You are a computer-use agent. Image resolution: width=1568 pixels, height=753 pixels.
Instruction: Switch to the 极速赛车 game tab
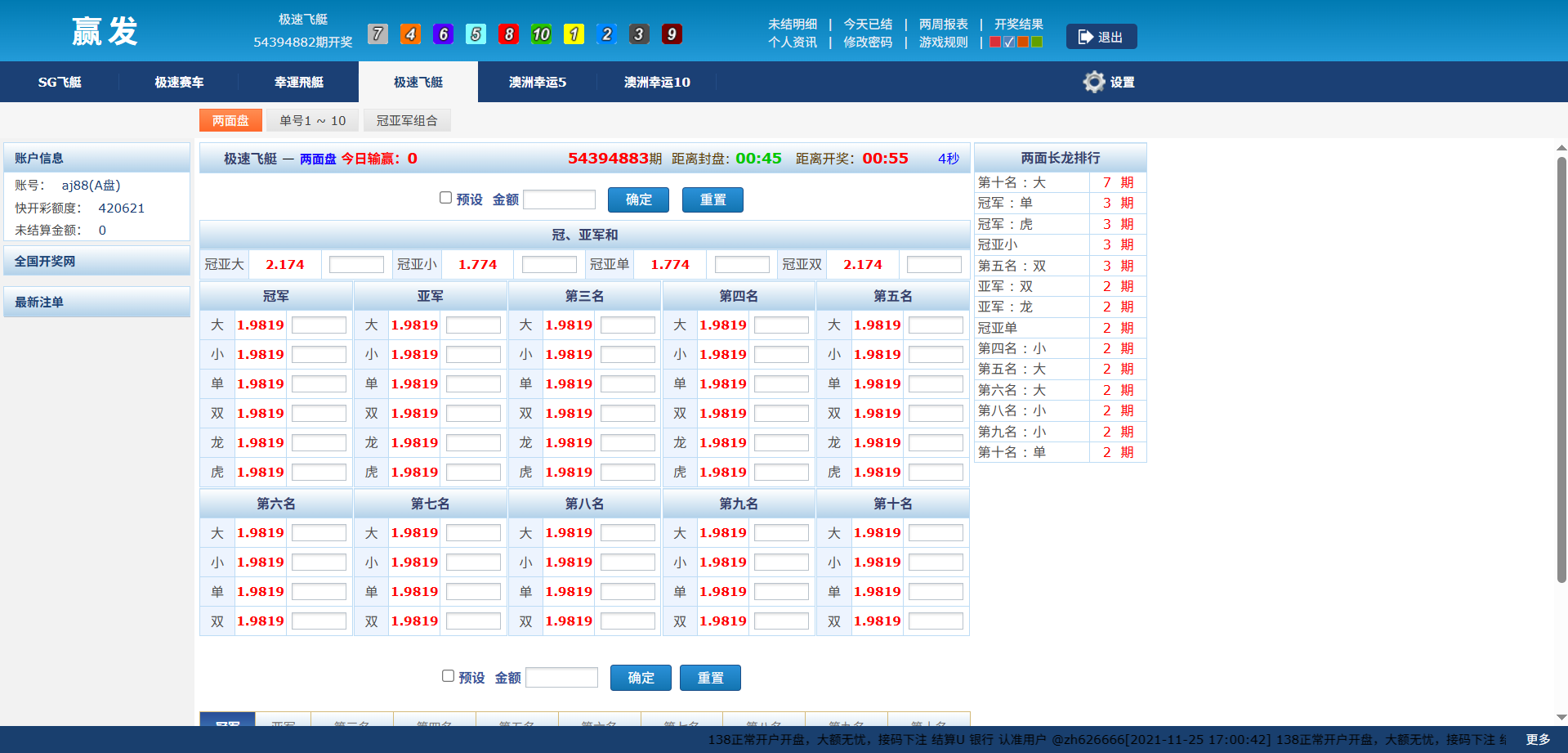179,82
